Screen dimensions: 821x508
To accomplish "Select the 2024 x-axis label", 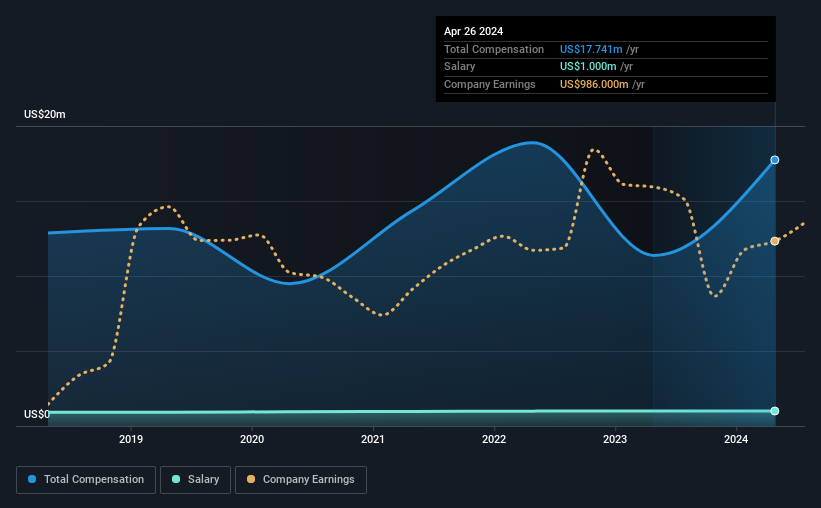I will (x=736, y=439).
